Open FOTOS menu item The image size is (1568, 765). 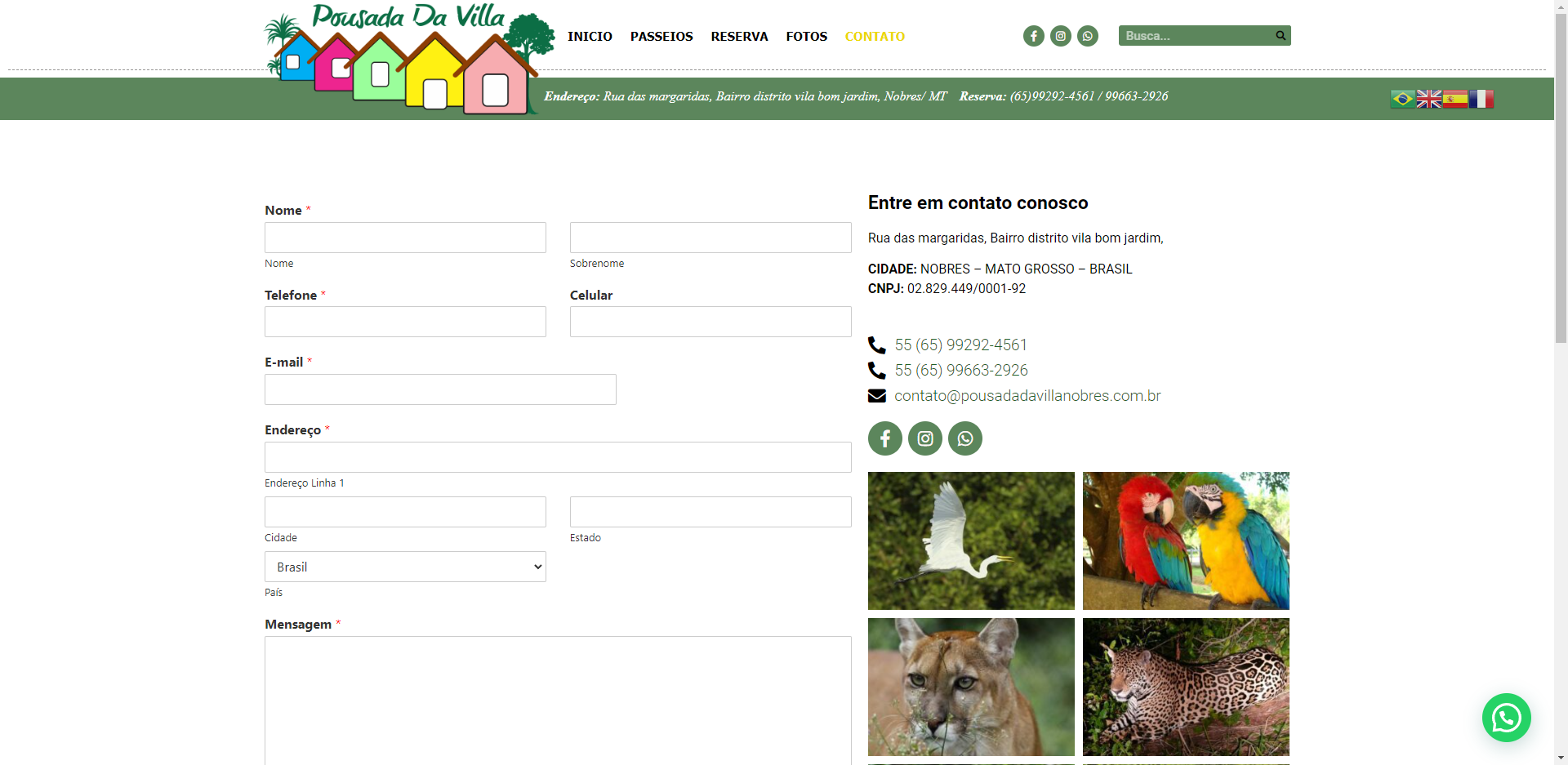[x=807, y=36]
